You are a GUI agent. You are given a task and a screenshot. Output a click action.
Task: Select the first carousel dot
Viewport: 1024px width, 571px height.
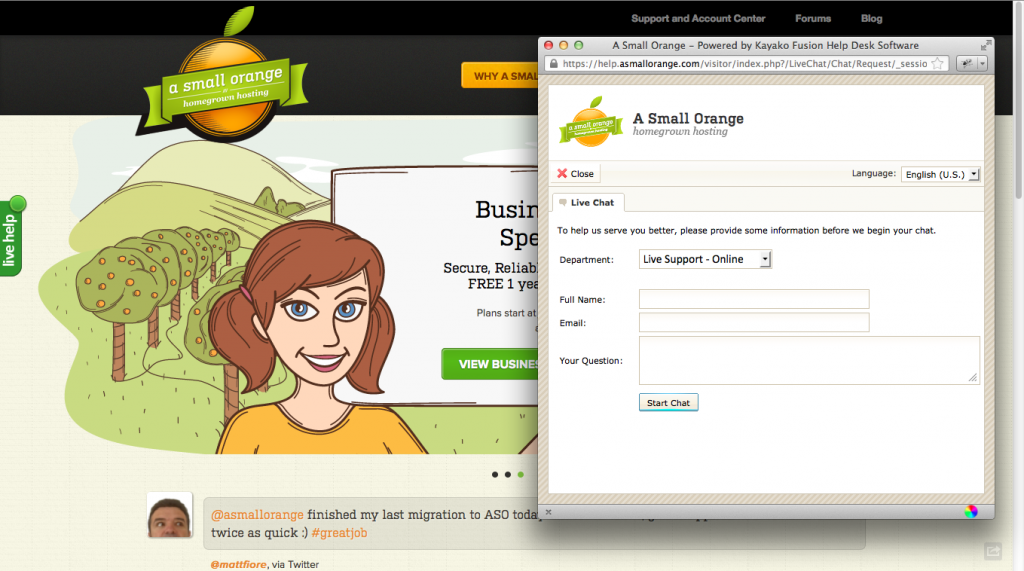point(495,474)
